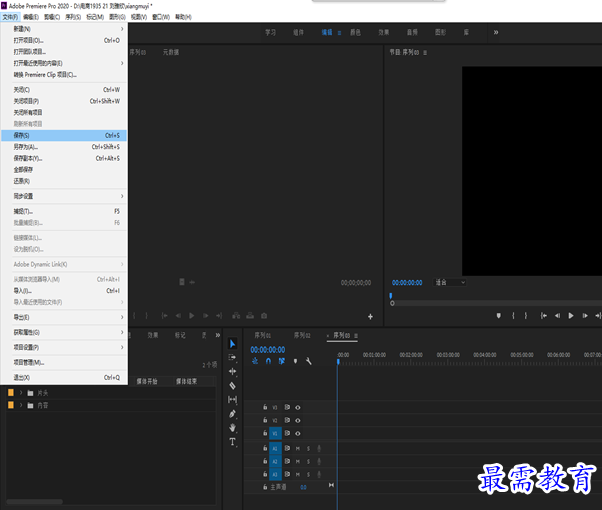Image resolution: width=602 pixels, height=510 pixels.
Task: Choose 打开项目(O)... in File menu
Action: (x=64, y=40)
